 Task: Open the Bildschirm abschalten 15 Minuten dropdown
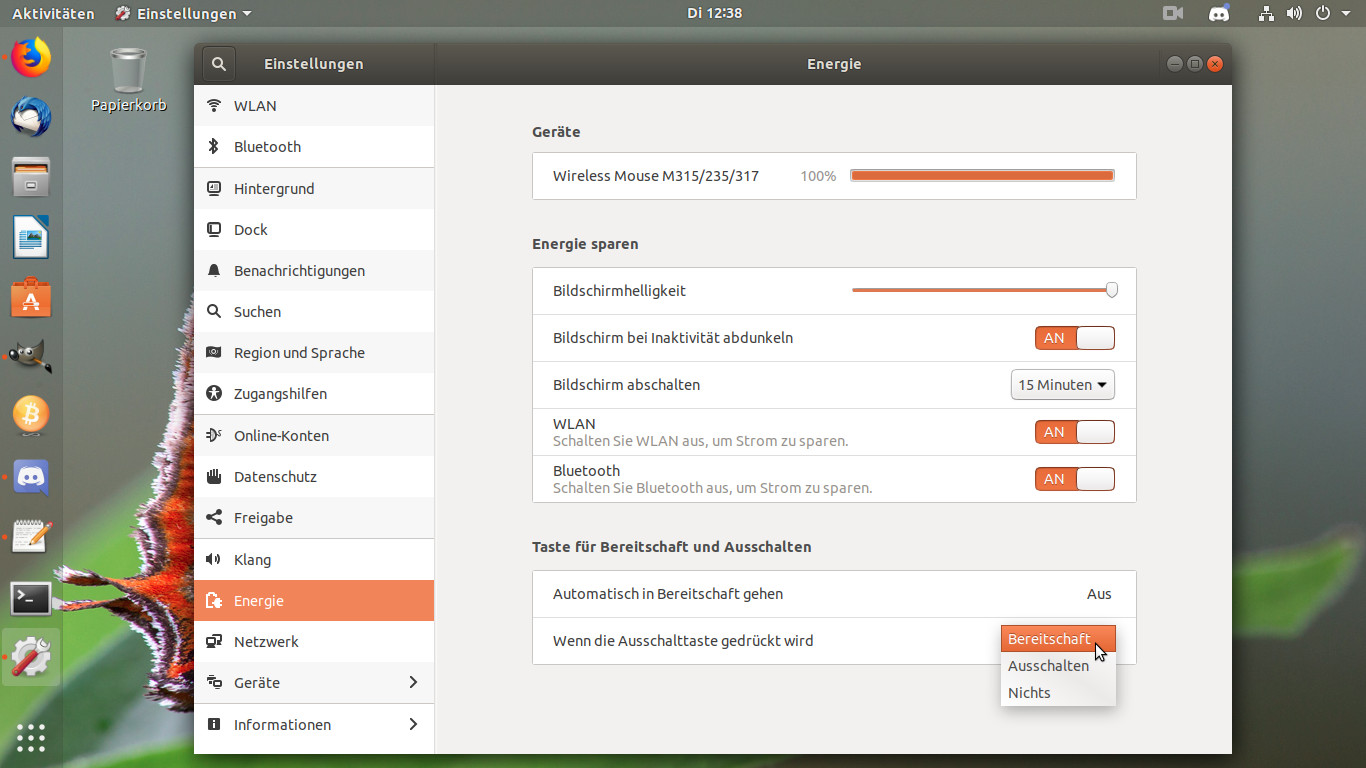1063,385
